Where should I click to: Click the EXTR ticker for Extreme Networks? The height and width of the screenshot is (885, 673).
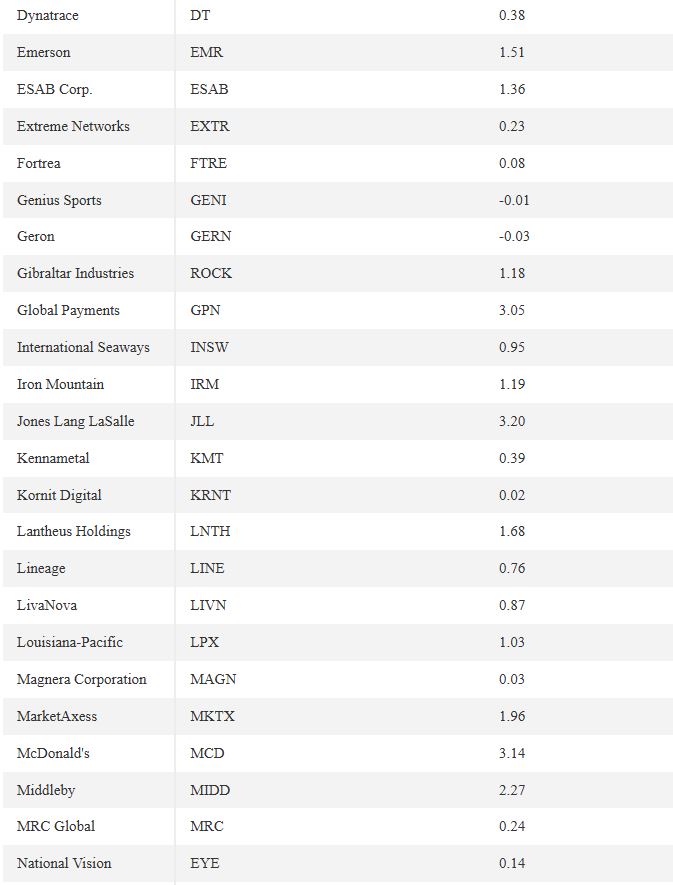click(209, 126)
